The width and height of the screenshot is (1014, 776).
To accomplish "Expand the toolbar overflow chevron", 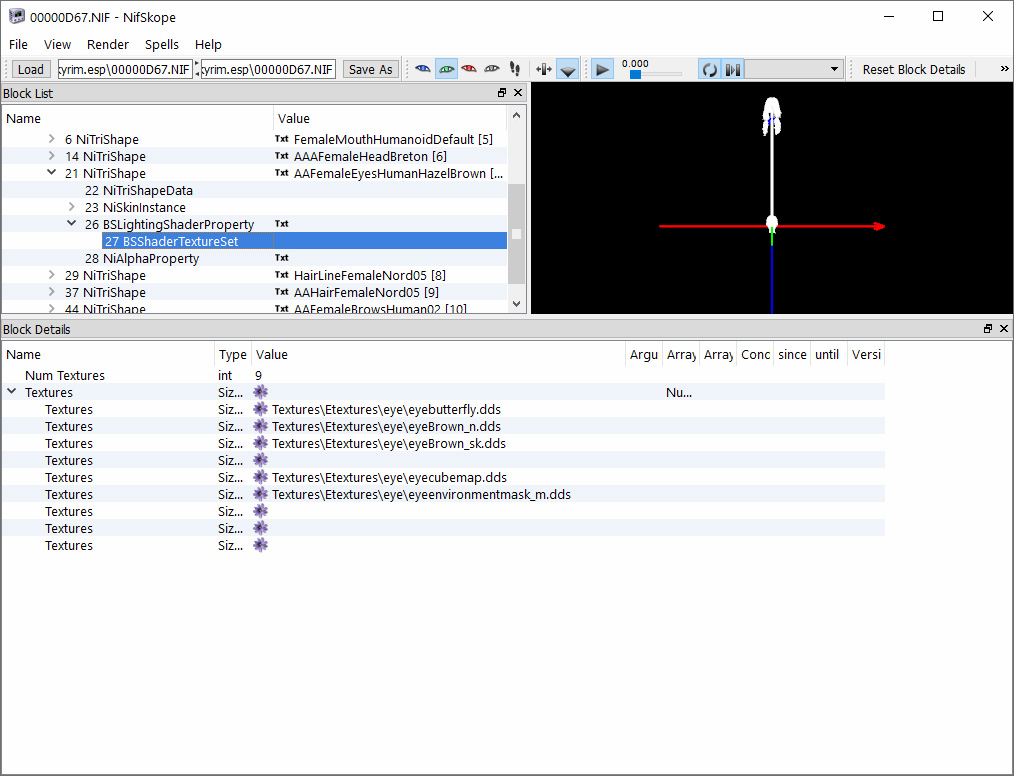I will point(1004,69).
